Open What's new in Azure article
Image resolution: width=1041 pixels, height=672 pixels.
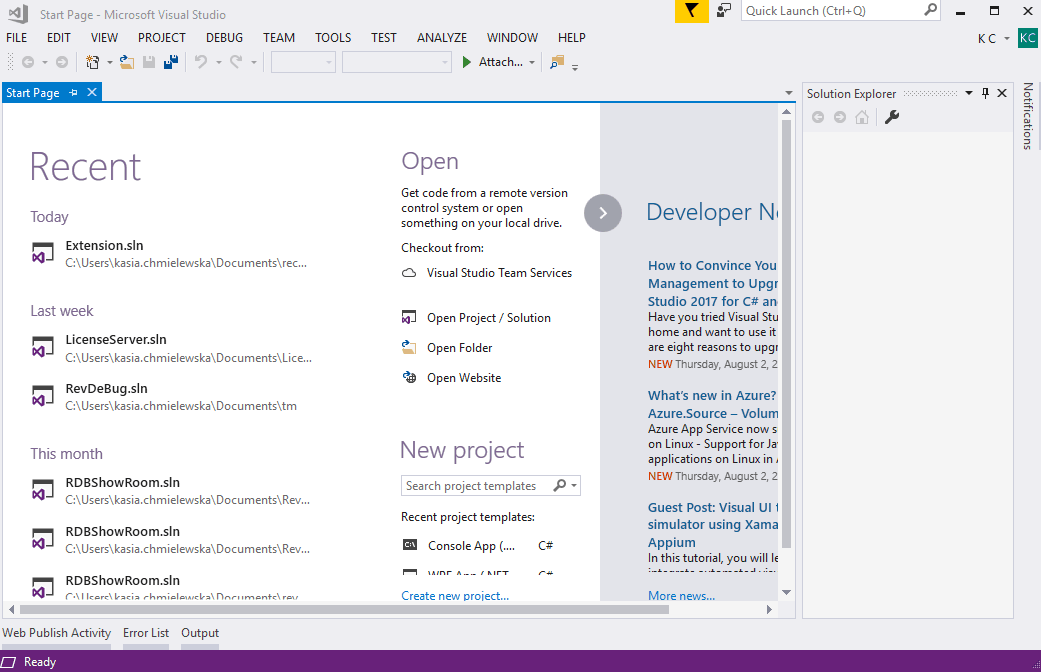point(712,404)
